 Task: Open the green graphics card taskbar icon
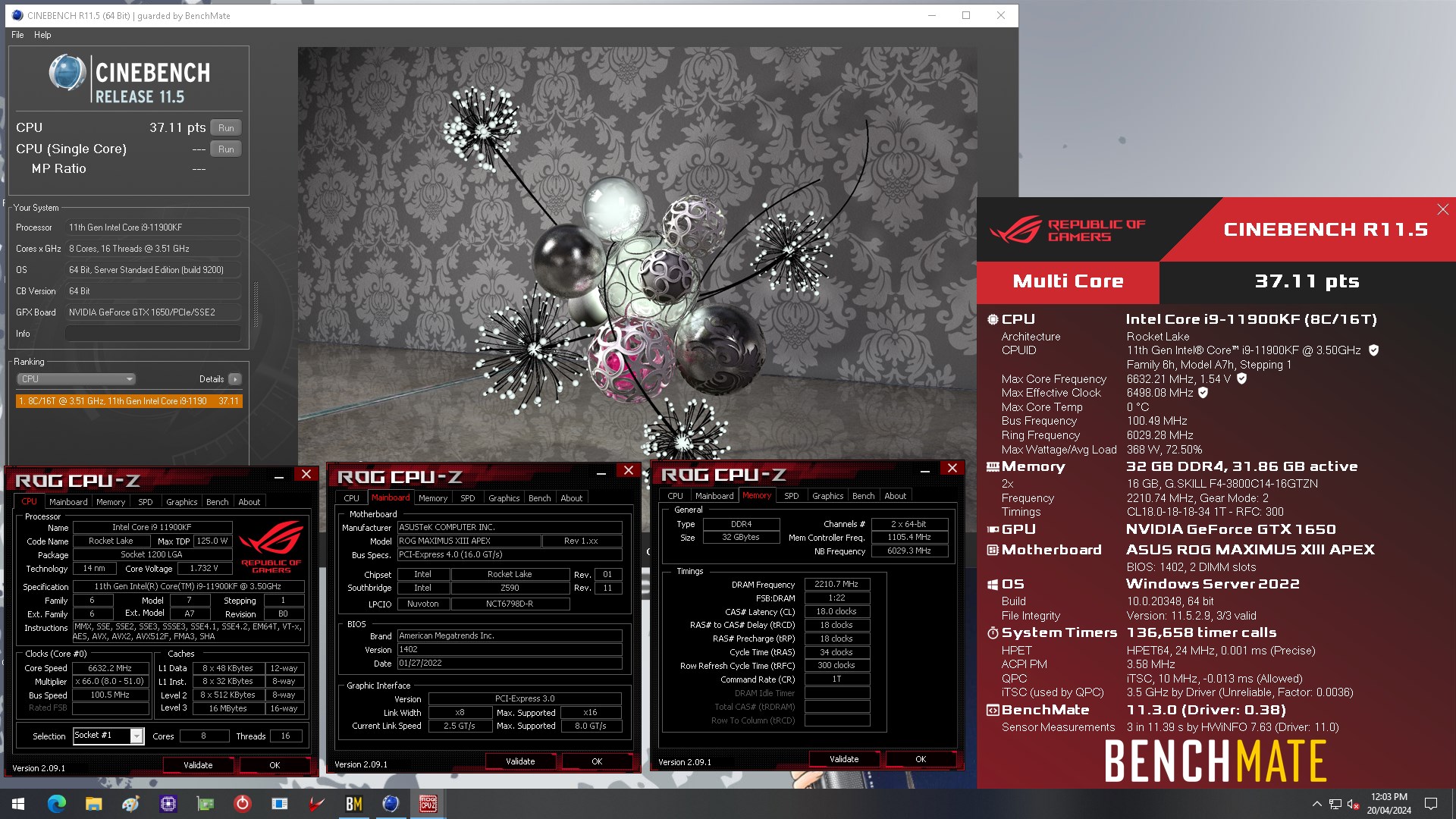[205, 804]
